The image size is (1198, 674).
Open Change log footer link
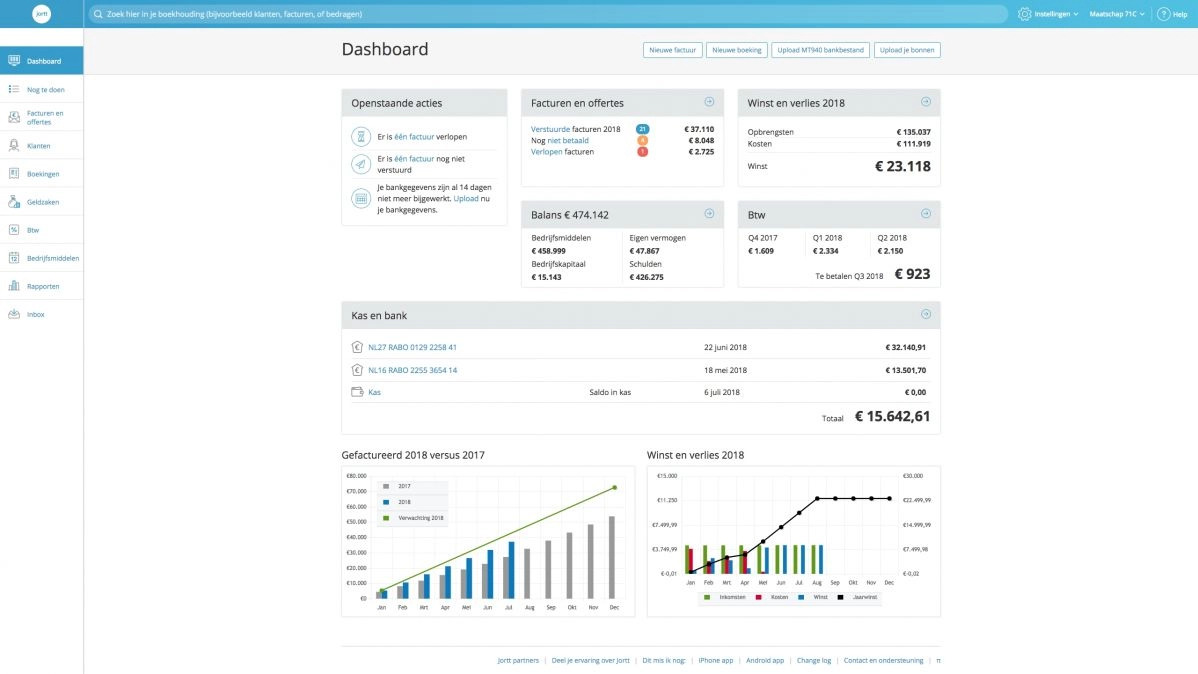tap(814, 660)
